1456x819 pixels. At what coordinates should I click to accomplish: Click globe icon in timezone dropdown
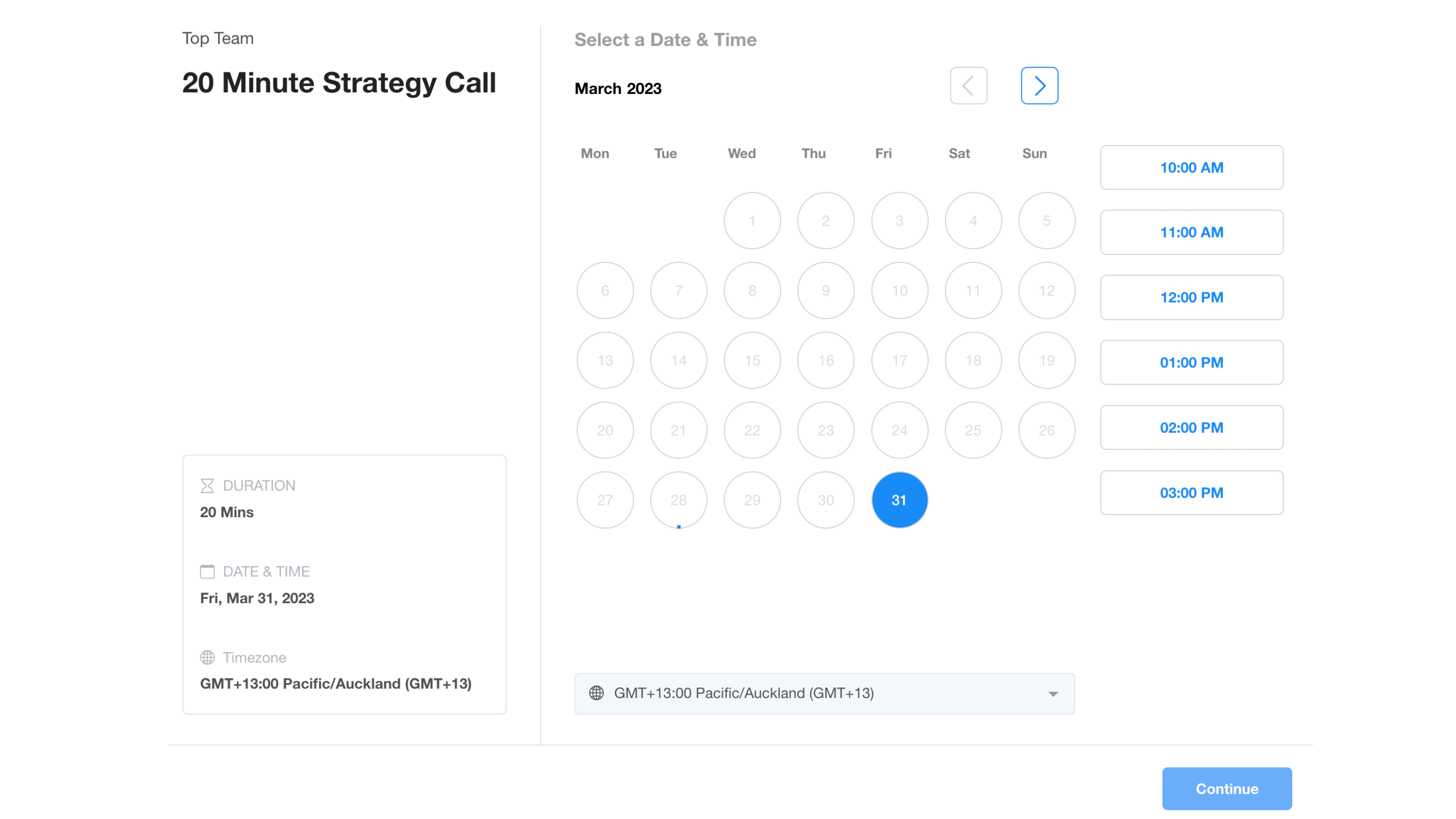pos(597,693)
